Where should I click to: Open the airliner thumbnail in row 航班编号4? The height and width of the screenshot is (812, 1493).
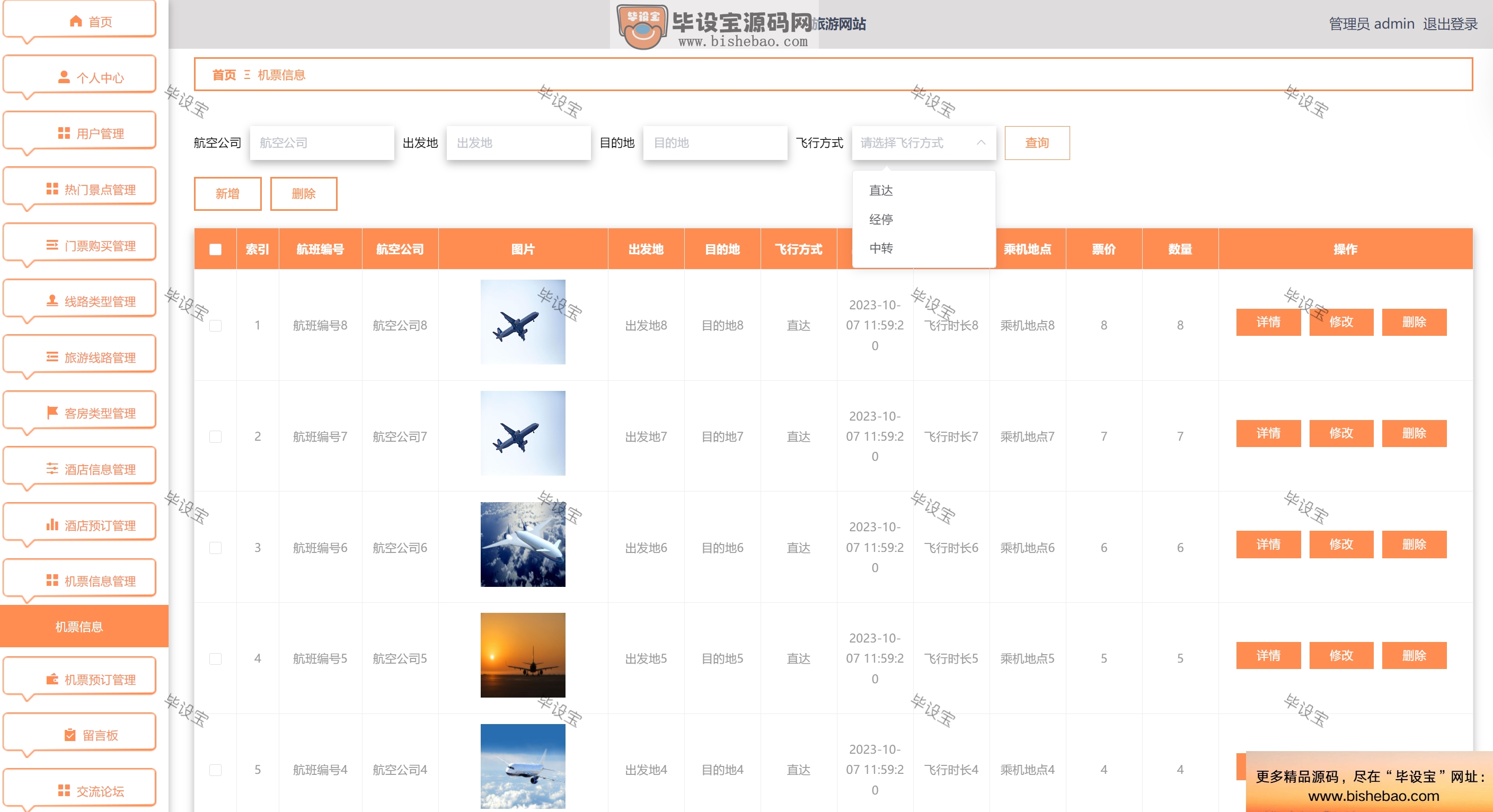pos(523,766)
